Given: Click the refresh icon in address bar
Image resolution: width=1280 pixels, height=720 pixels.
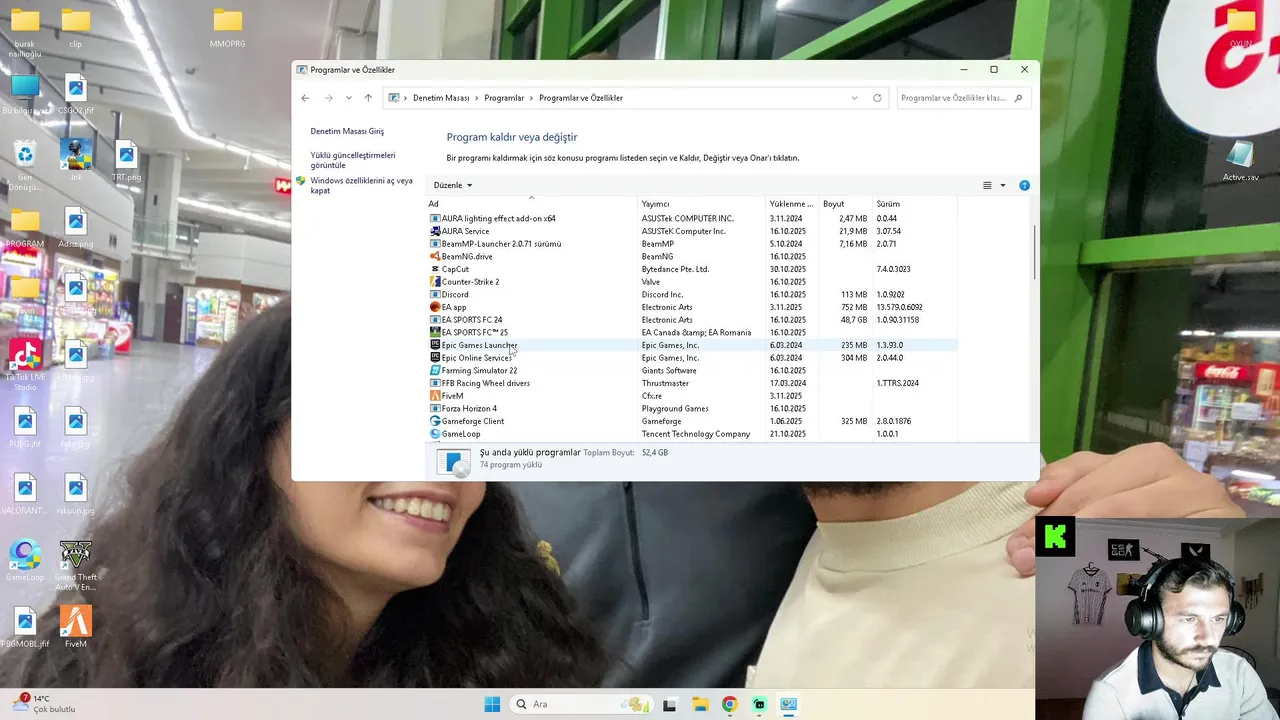Looking at the screenshot, I should [877, 98].
